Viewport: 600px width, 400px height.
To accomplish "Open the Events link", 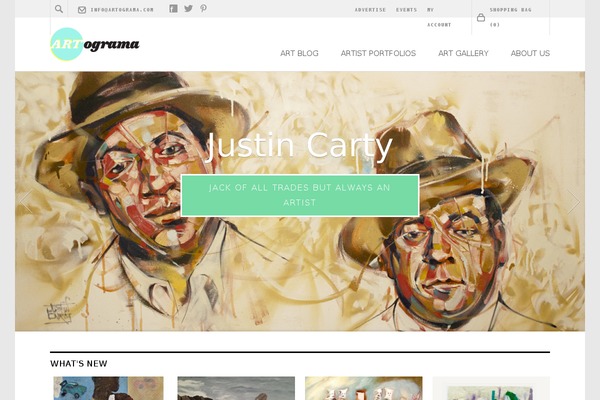I will [406, 10].
